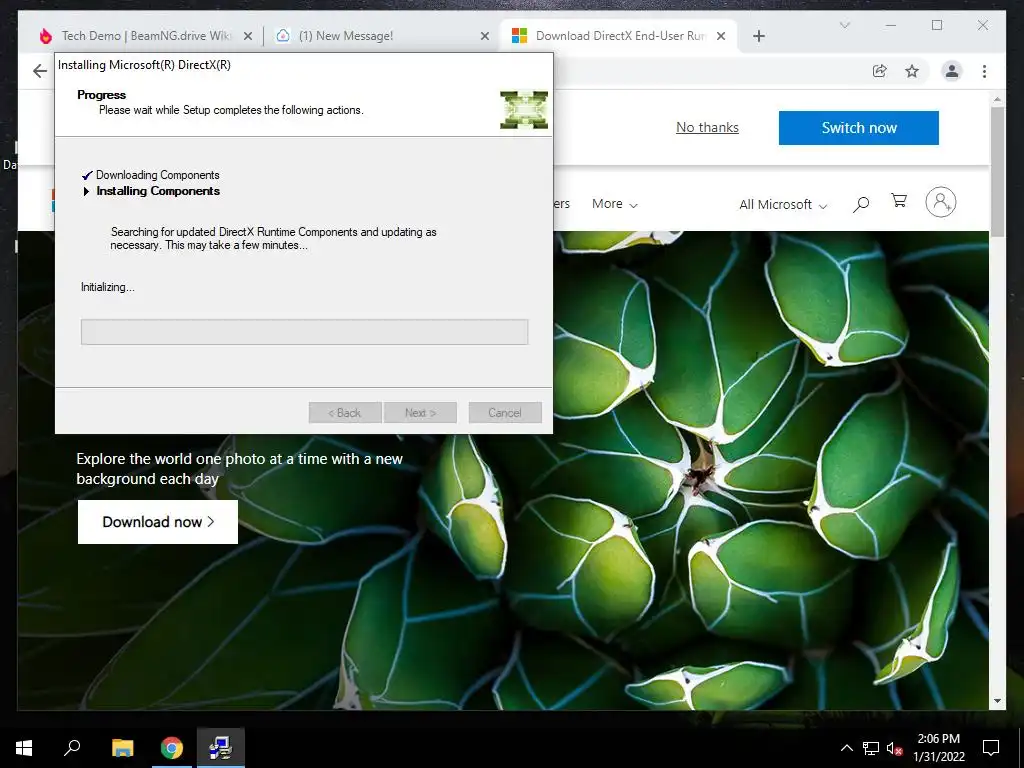The image size is (1024, 768).
Task: Minimize the Chrome window
Action: [x=891, y=25]
